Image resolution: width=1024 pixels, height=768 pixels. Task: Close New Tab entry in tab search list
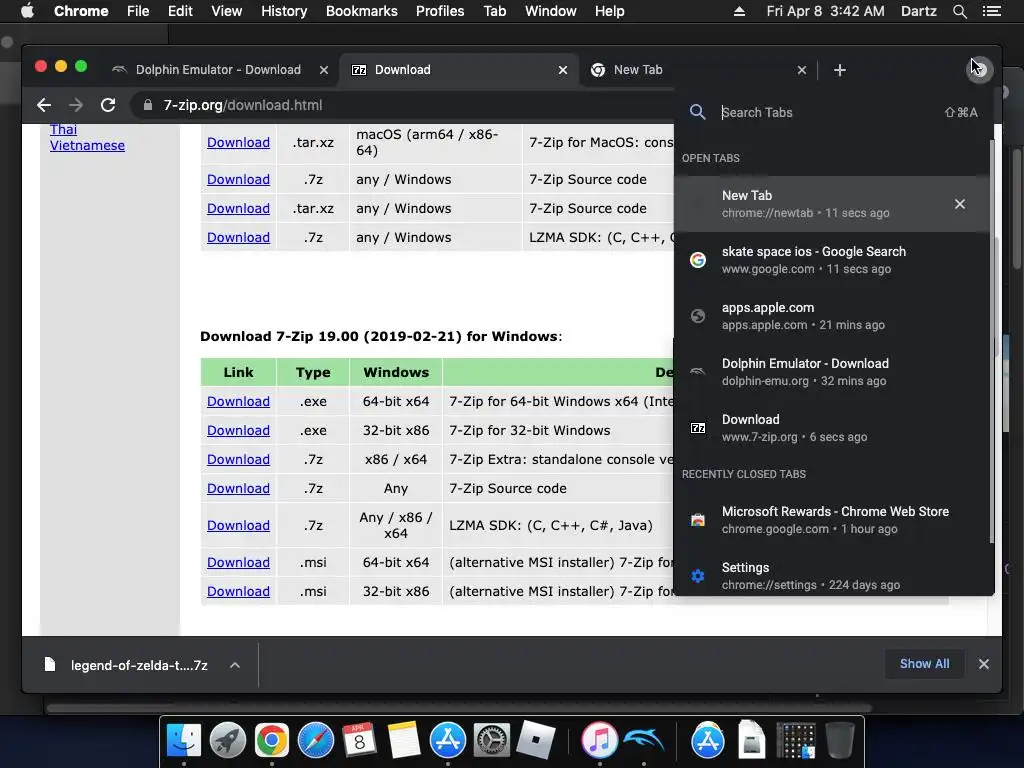[x=960, y=204]
